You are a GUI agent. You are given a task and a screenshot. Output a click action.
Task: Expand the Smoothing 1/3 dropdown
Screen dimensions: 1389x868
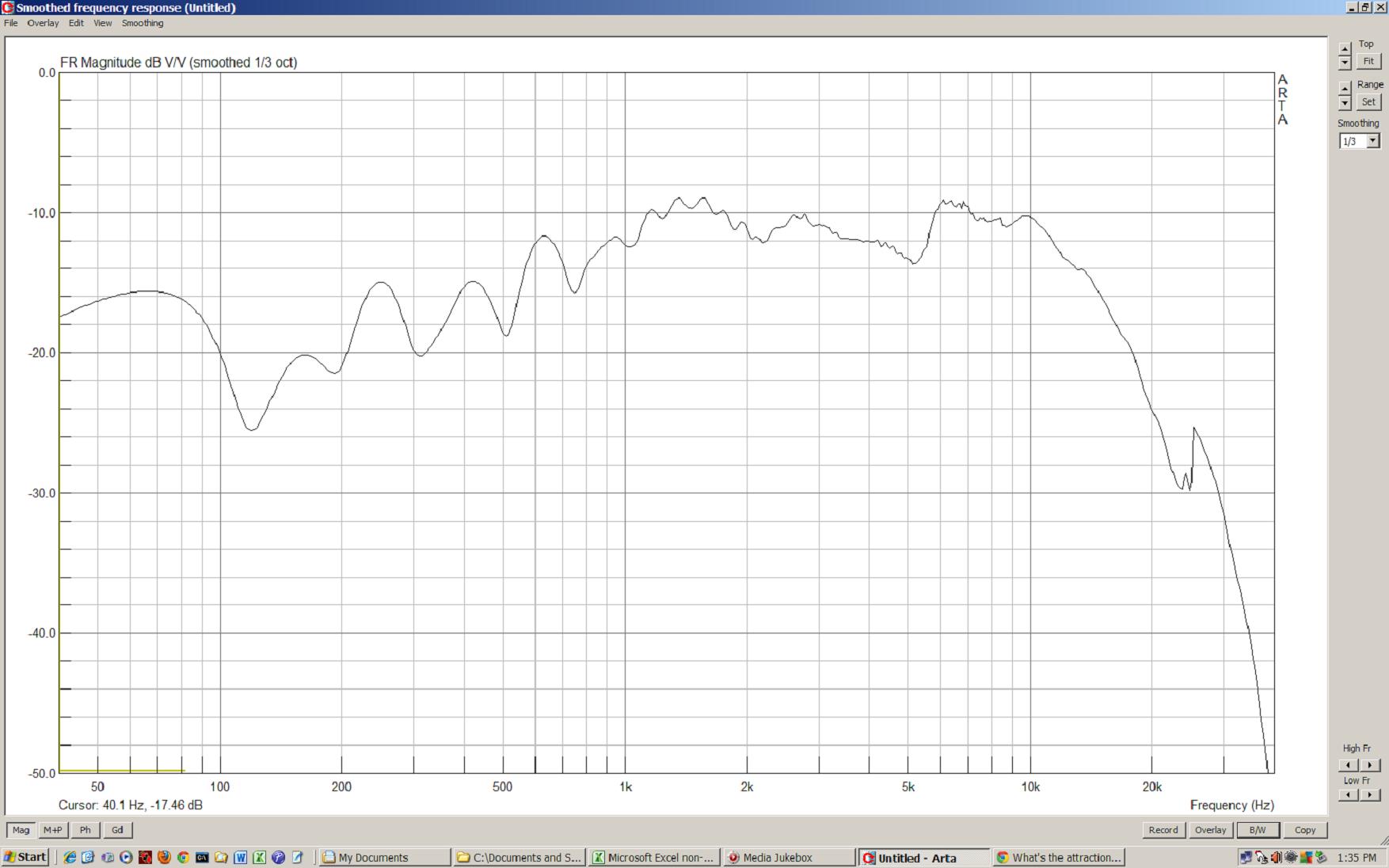click(1373, 141)
